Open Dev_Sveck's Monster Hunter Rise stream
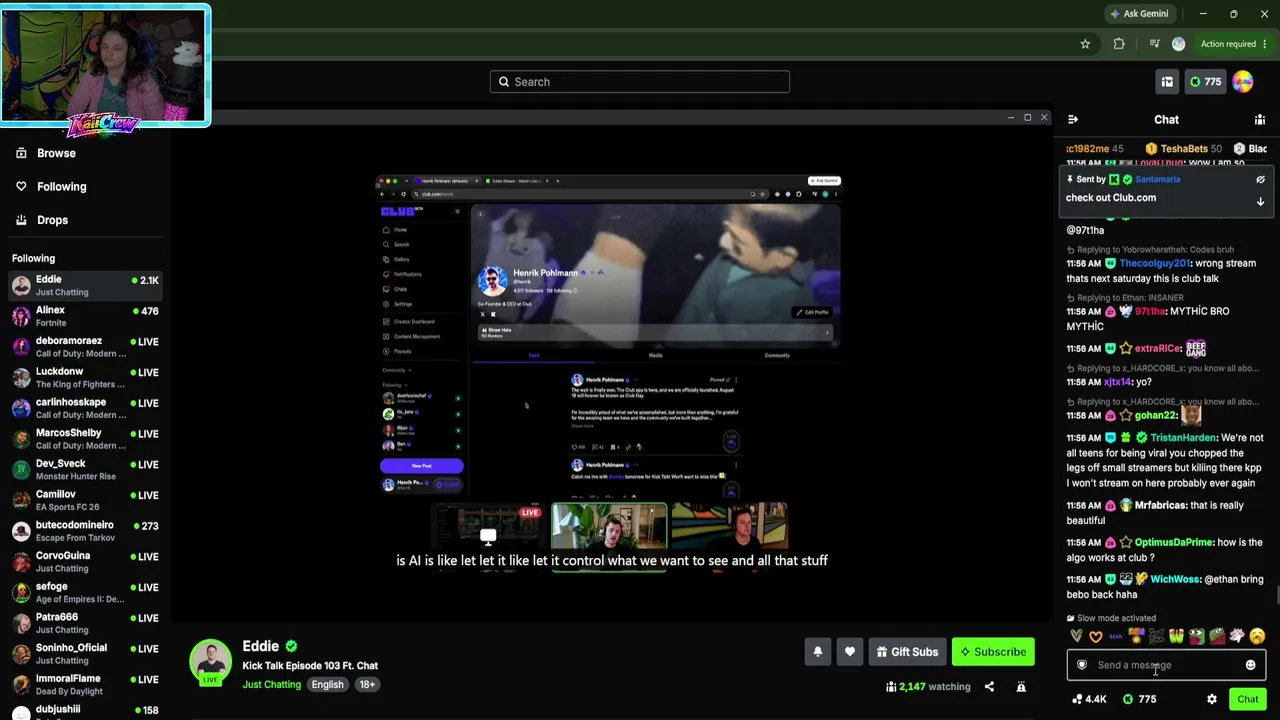 coord(85,470)
